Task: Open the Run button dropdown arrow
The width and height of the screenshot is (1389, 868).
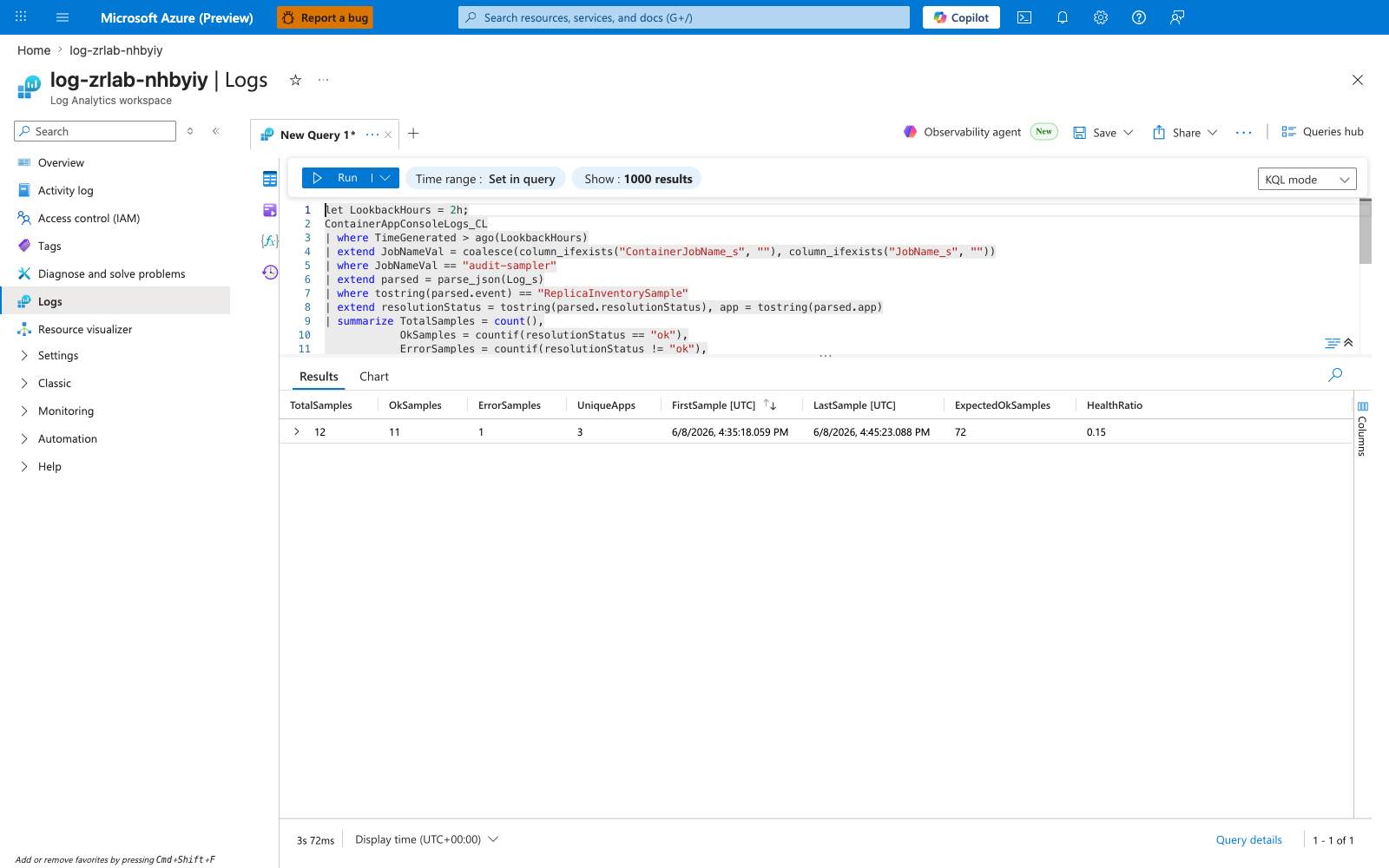Action: 385,178
